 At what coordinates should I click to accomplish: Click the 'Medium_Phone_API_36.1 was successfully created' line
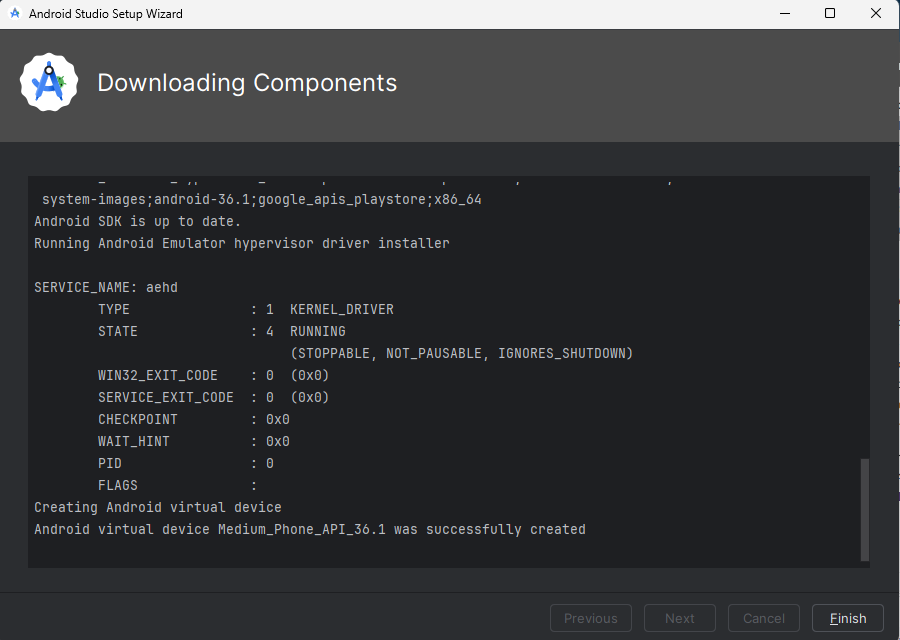(x=309, y=529)
